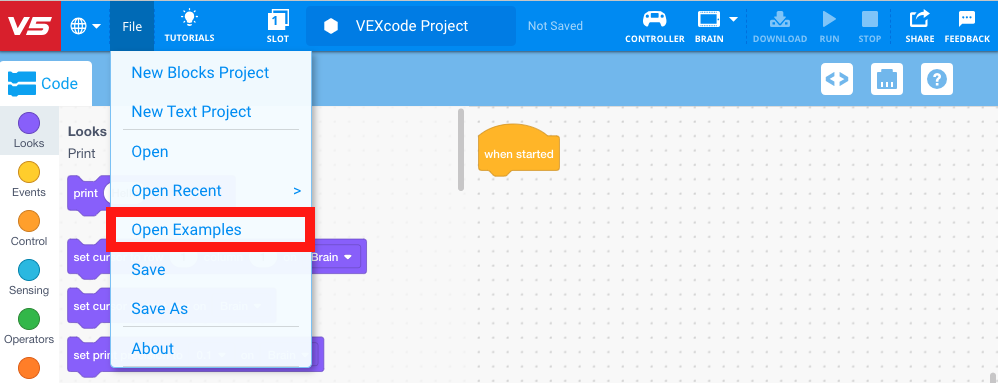Select the purple Looks category circle
The width and height of the screenshot is (998, 383).
pyautogui.click(x=29, y=123)
